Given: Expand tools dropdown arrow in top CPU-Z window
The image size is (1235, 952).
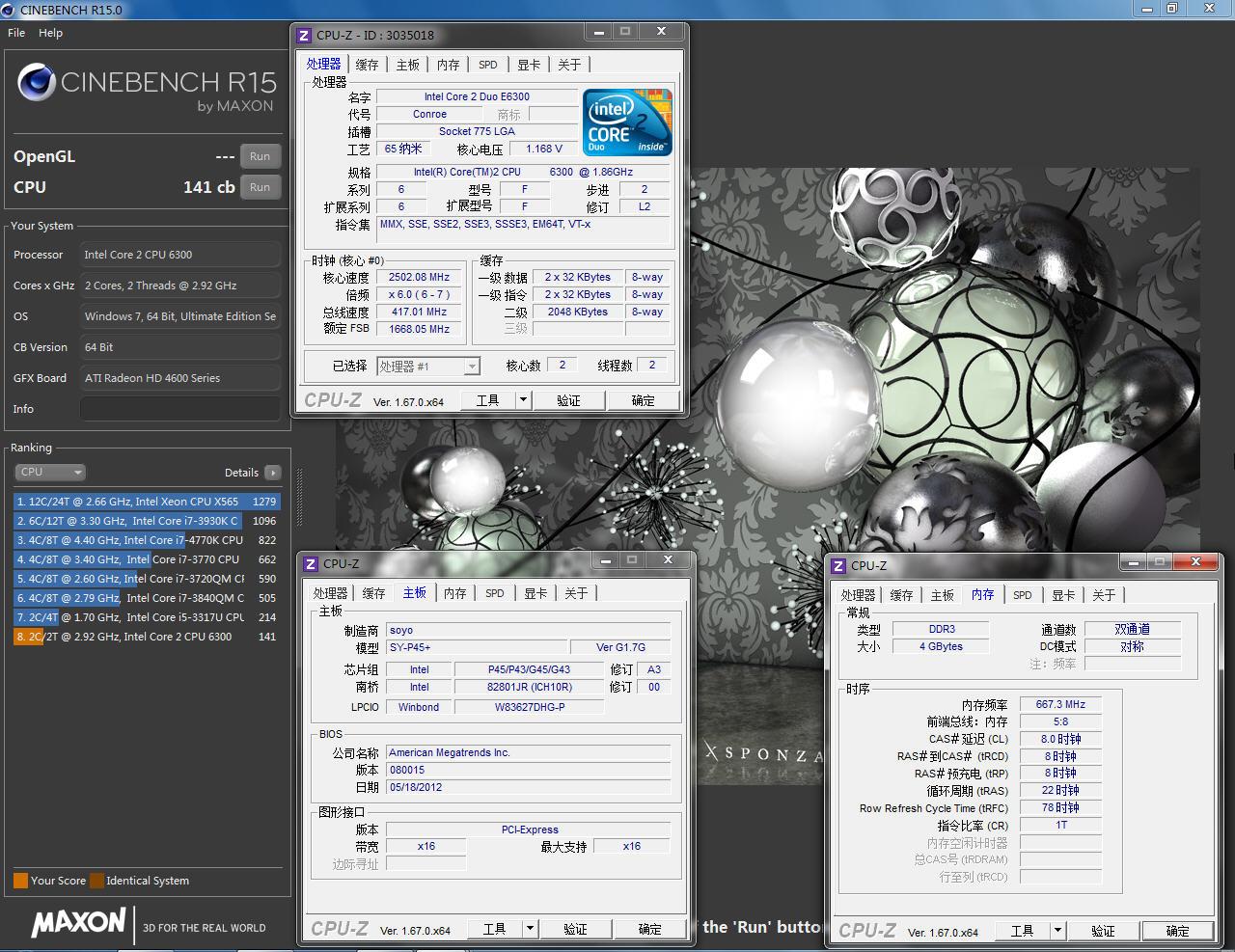Looking at the screenshot, I should pos(523,399).
